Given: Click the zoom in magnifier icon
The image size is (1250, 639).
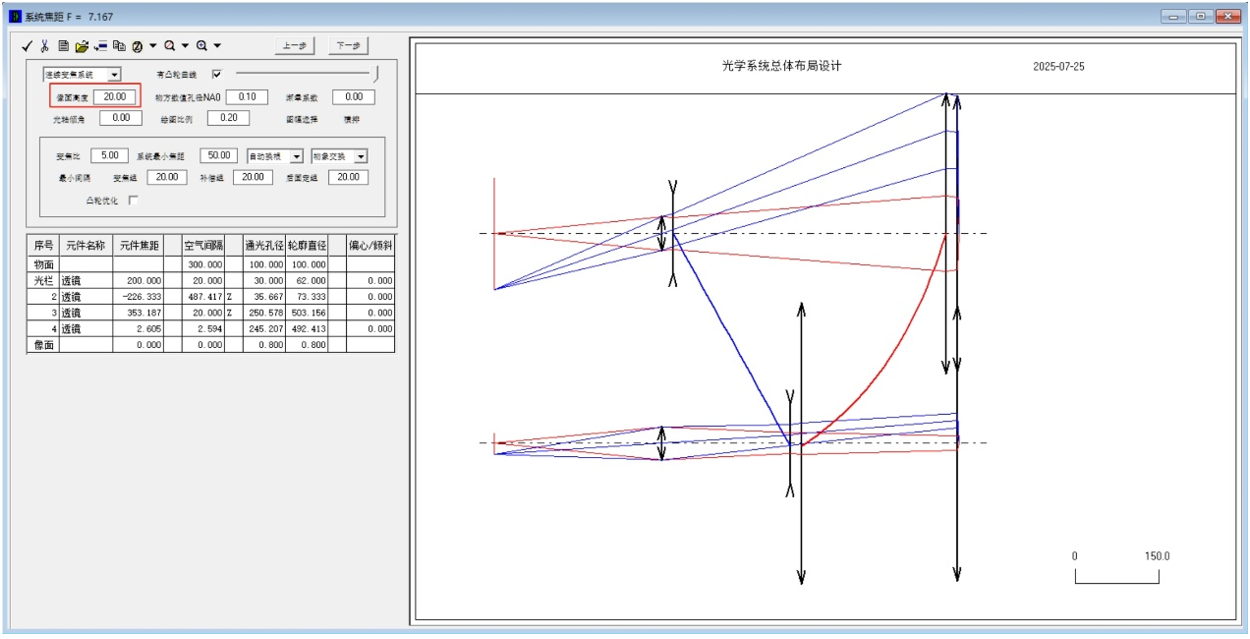Looking at the screenshot, I should (202, 46).
